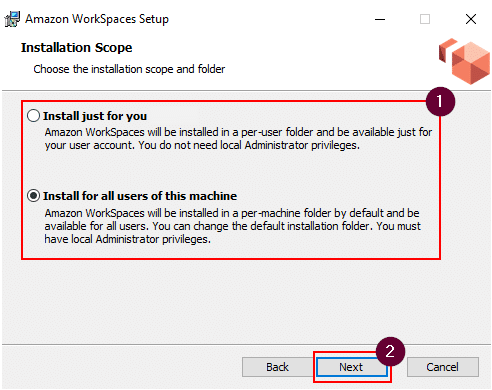The image size is (492, 390).
Task: Cancel the WorkSpaces installation
Action: (x=443, y=367)
